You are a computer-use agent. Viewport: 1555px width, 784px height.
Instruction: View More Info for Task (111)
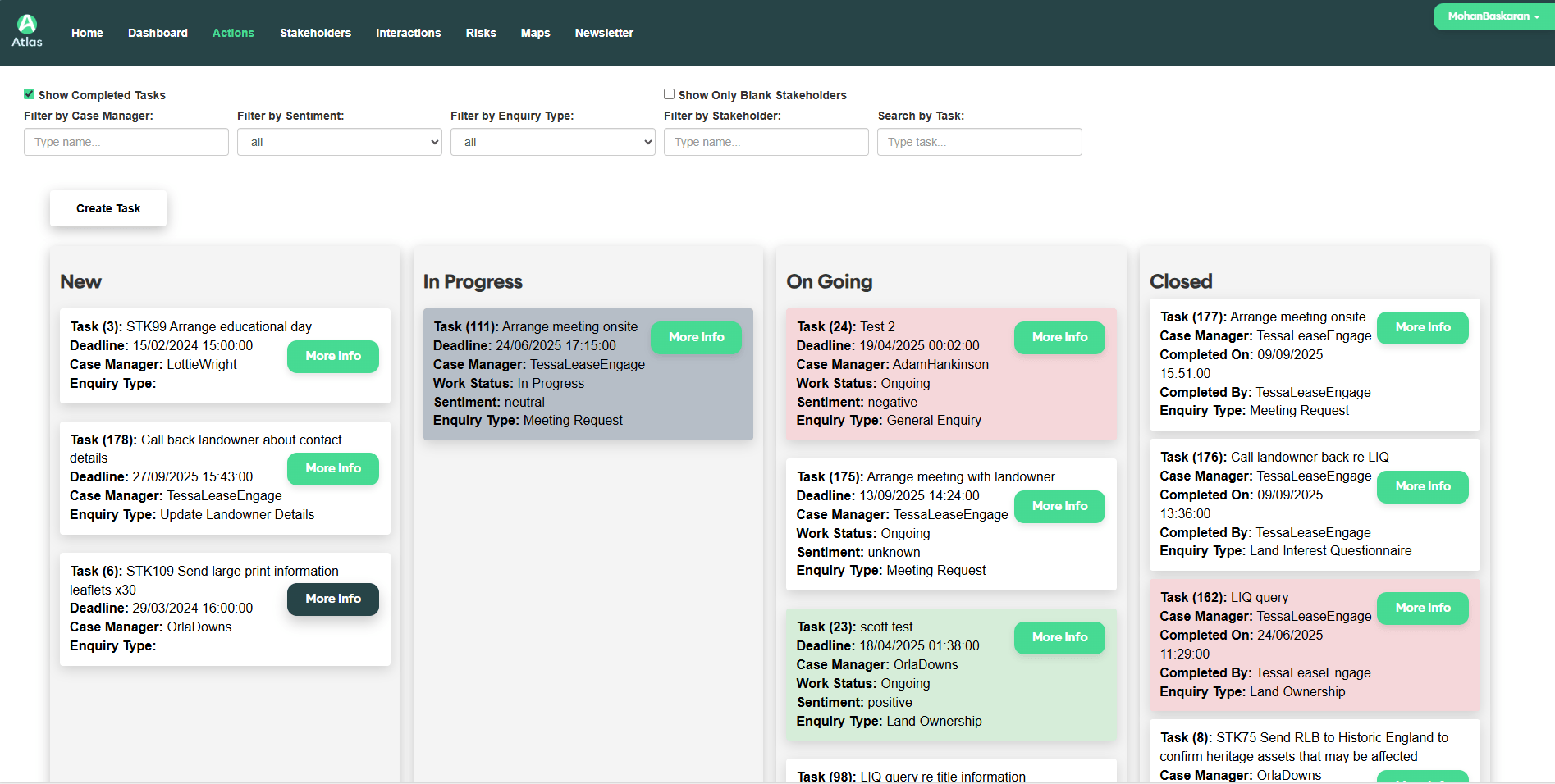point(696,337)
